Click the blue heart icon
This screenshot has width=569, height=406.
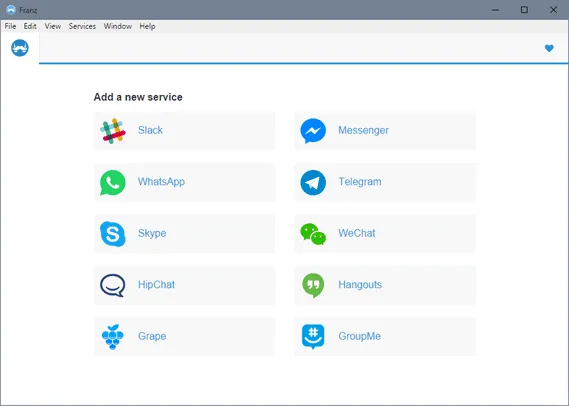549,48
